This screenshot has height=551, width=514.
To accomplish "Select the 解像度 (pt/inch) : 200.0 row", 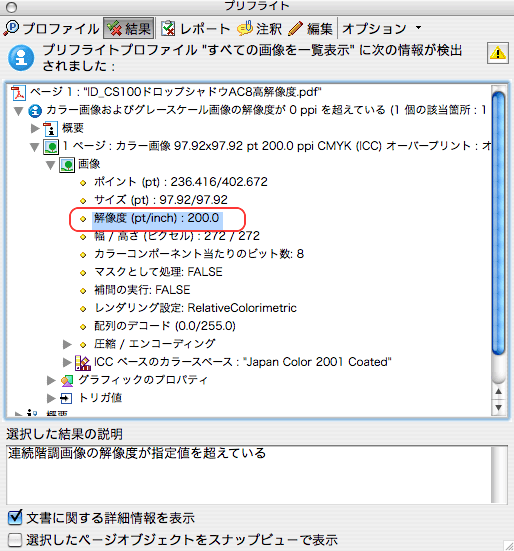I will coord(157,218).
